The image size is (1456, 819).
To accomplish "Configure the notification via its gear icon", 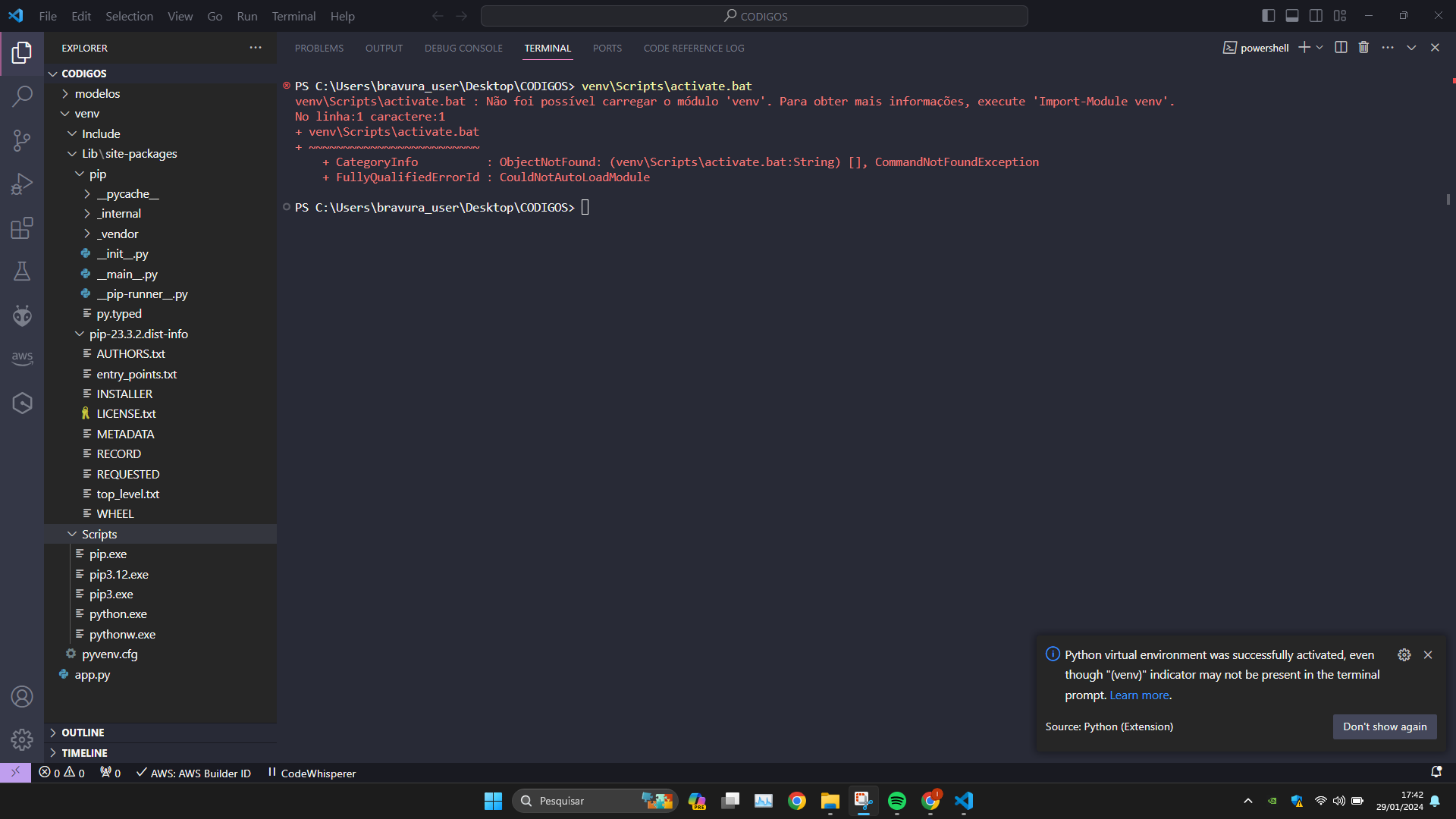I will tap(1404, 654).
